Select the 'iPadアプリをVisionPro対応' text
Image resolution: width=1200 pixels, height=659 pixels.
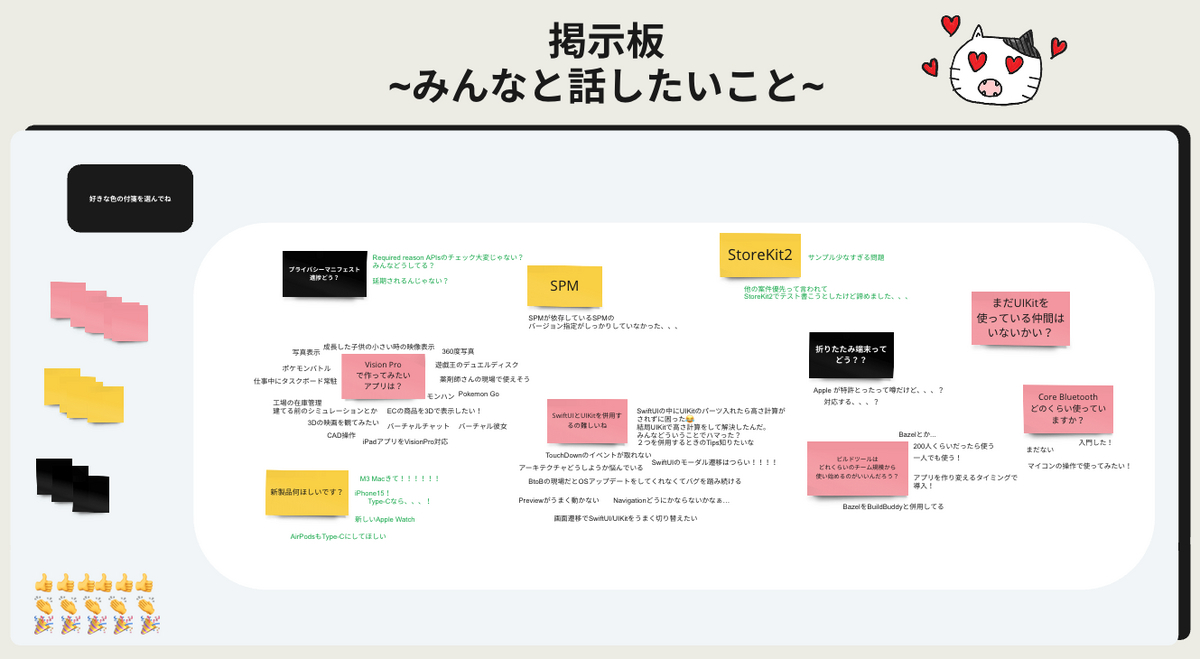405,441
